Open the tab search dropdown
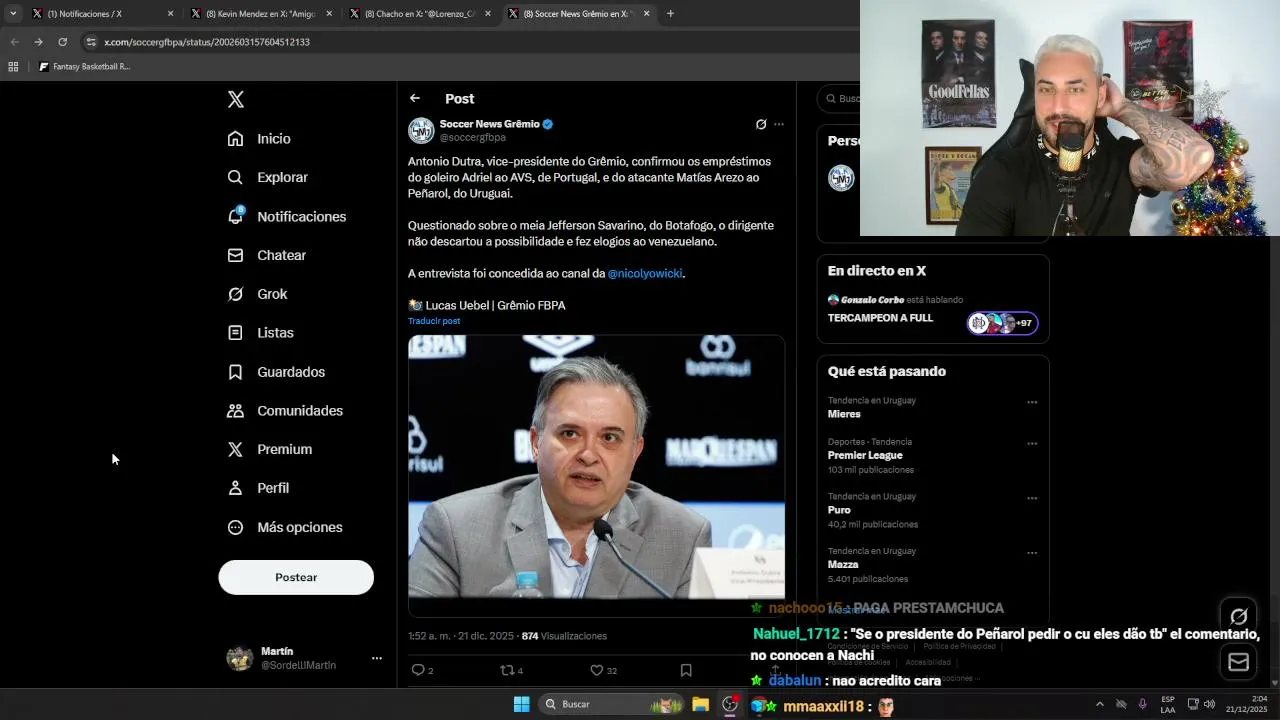The width and height of the screenshot is (1280, 720). point(13,14)
